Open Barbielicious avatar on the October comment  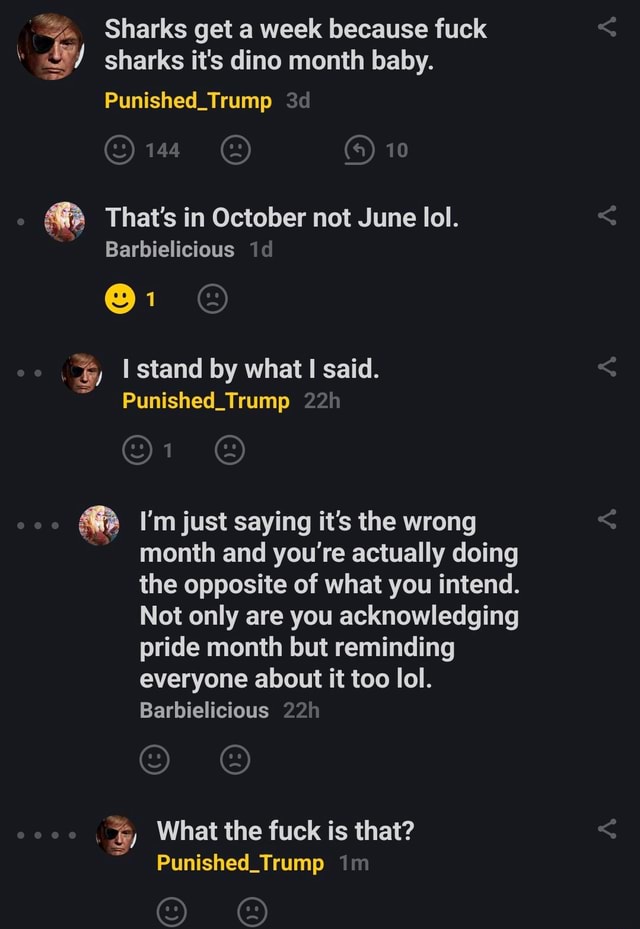pos(66,221)
